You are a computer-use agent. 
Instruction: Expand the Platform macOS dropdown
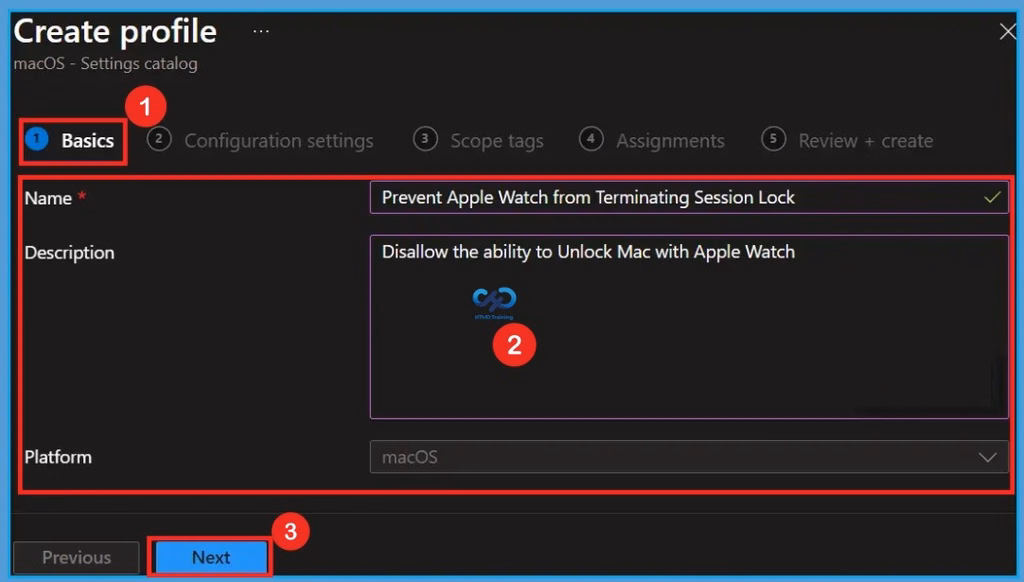[689, 457]
